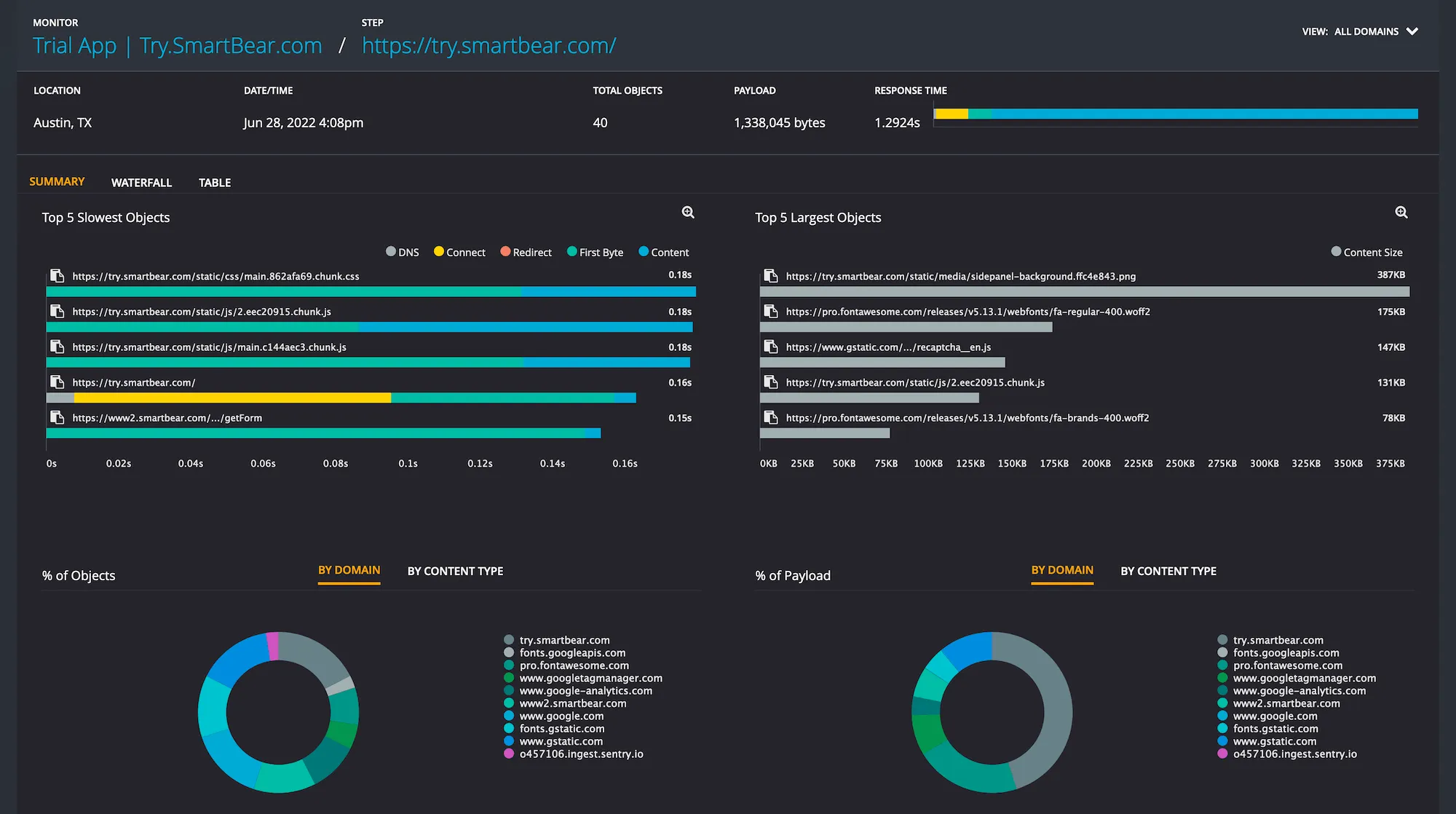Viewport: 1456px width, 814px height.
Task: Open the View All Domains dropdown
Action: pyautogui.click(x=1360, y=31)
